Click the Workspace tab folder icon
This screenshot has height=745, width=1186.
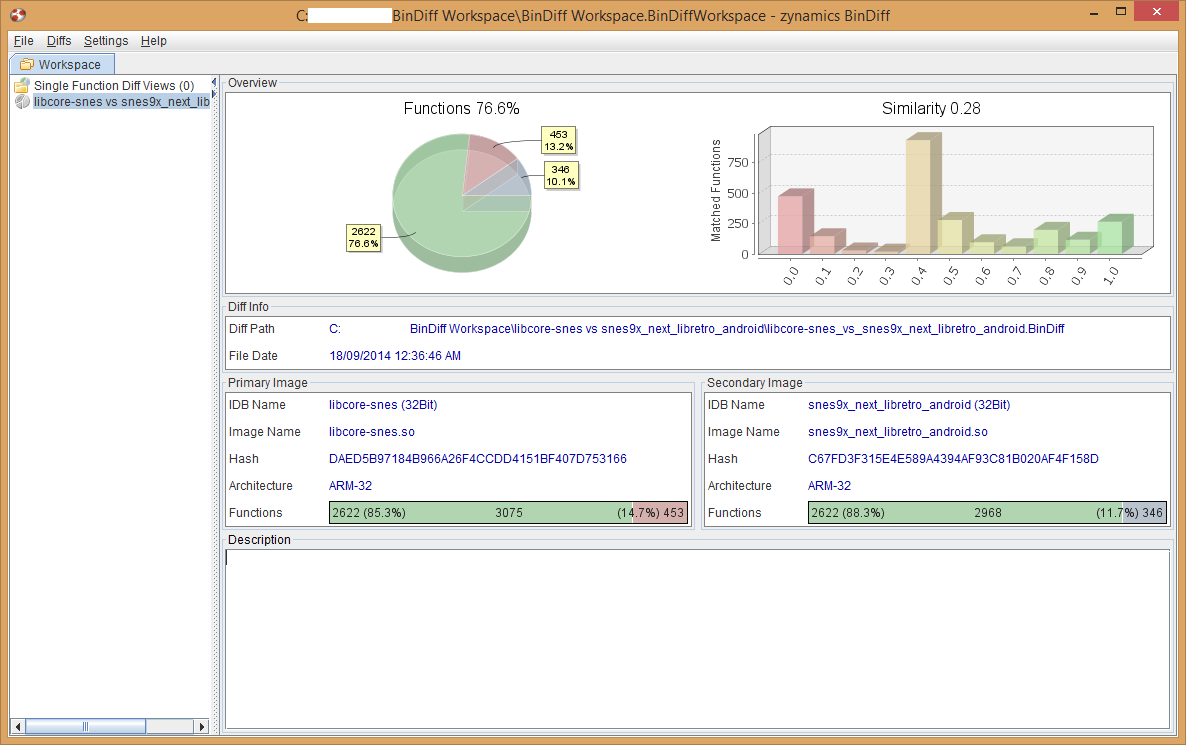tap(26, 64)
